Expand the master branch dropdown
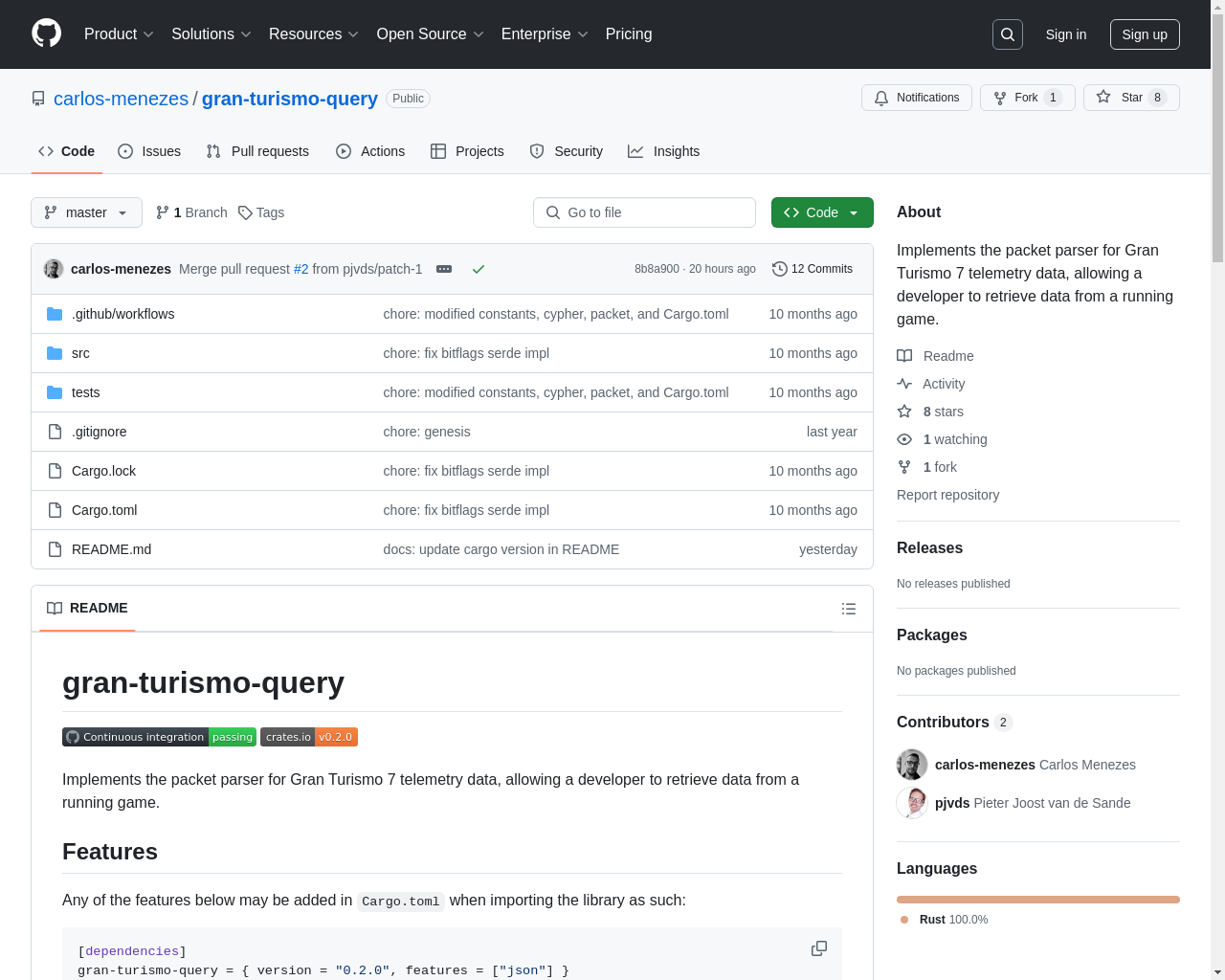This screenshot has height=980, width=1225. click(86, 212)
